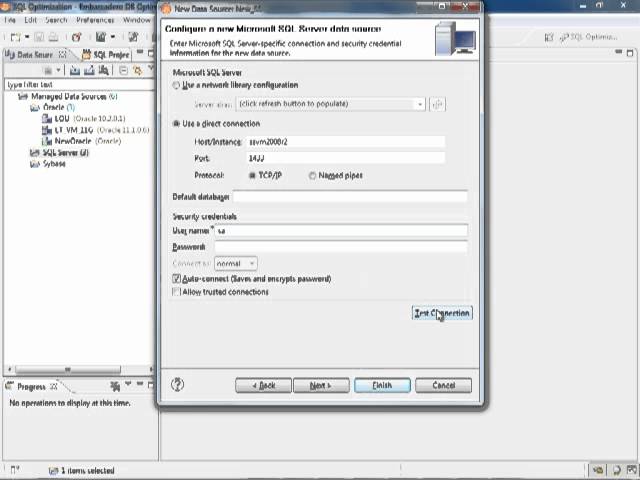This screenshot has width=640, height=480.
Task: Click the dialog help question mark icon
Action: (177, 384)
